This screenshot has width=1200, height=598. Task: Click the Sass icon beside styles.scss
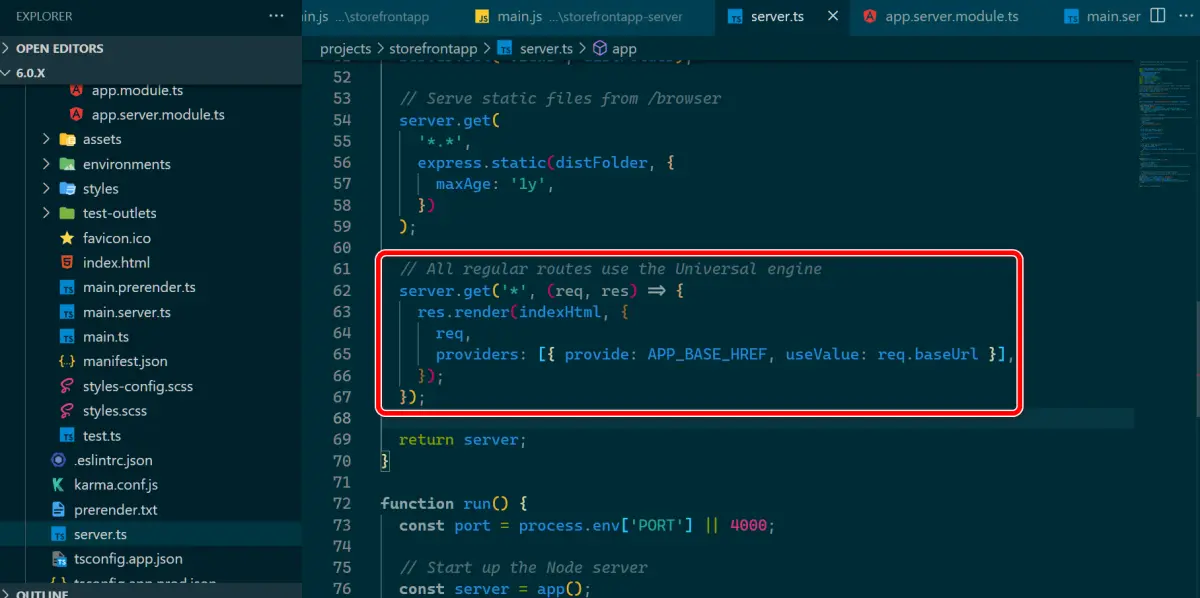coord(67,411)
